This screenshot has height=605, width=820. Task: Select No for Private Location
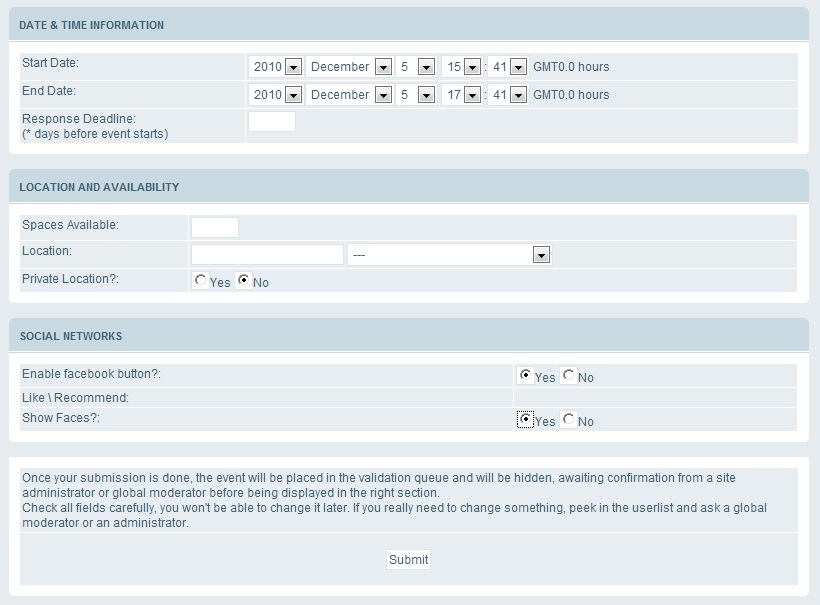click(x=244, y=281)
